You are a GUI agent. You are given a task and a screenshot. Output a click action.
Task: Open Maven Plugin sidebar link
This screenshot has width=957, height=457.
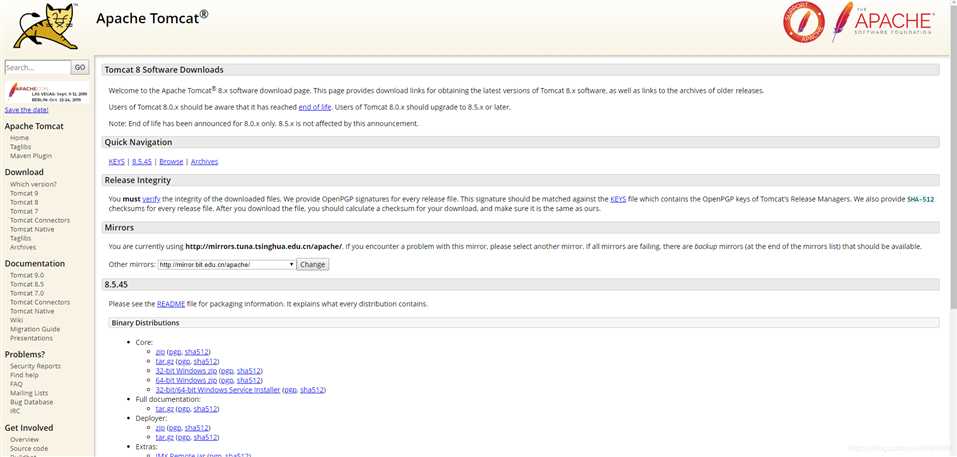pos(31,156)
